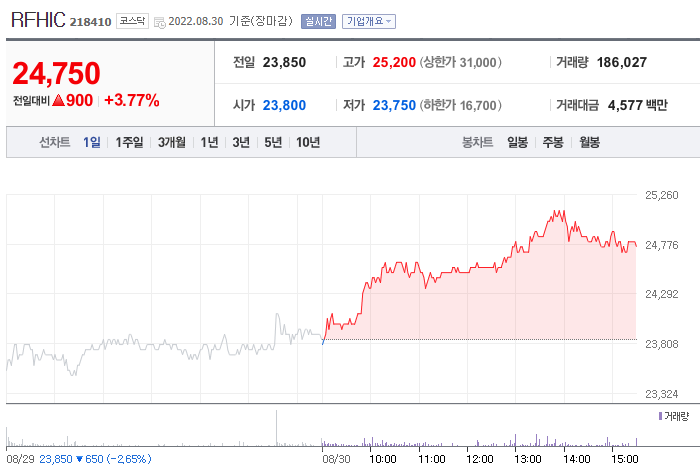Click the 상한가 31,000 text
700x476 pixels.
click(x=461, y=62)
